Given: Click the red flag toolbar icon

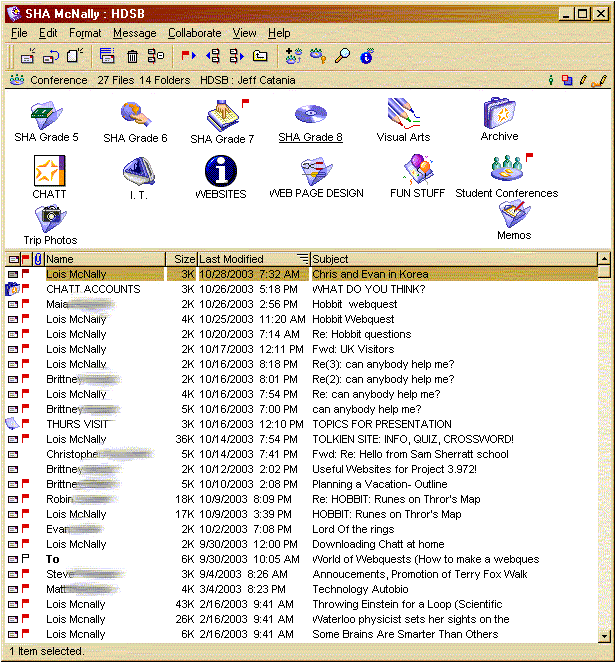Looking at the screenshot, I should point(188,57).
